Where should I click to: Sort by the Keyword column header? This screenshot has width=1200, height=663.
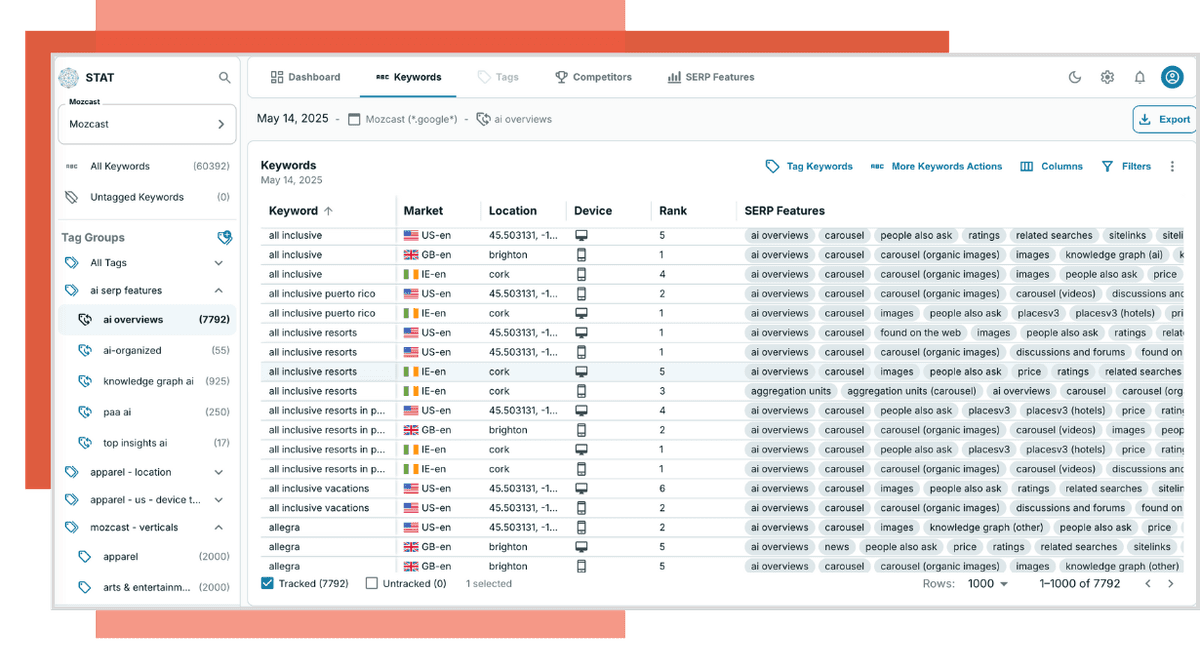293,211
